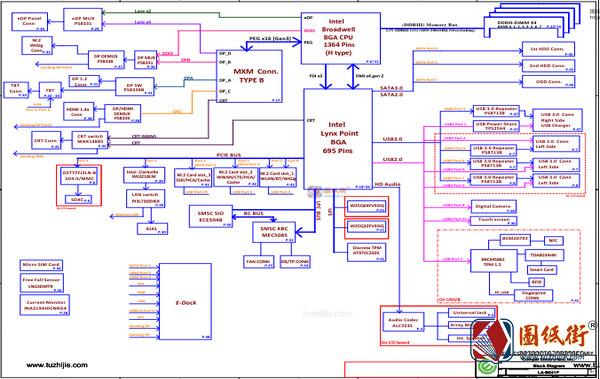Screen dimensions: 600x379
Task: Click the FAN CONN block
Action: point(259,261)
